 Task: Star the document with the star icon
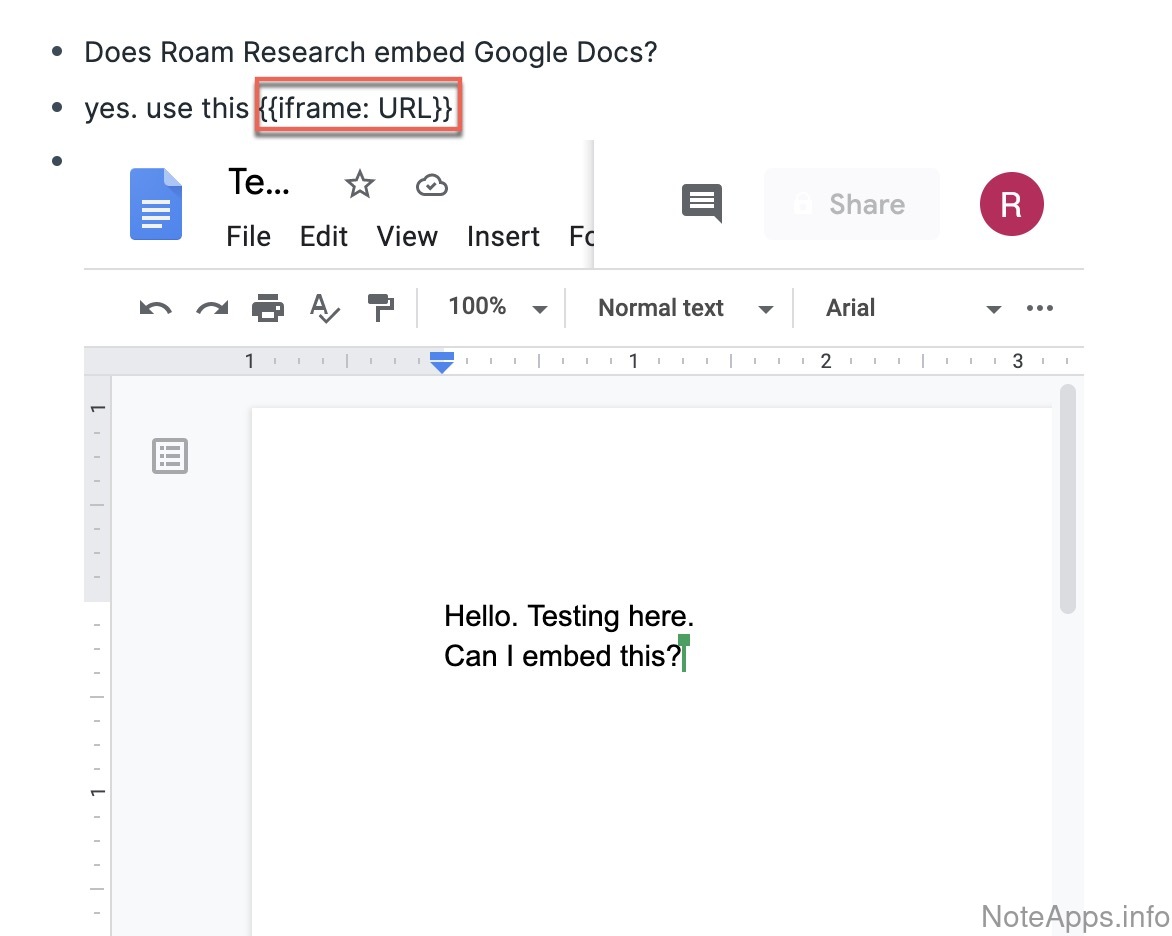tap(359, 184)
